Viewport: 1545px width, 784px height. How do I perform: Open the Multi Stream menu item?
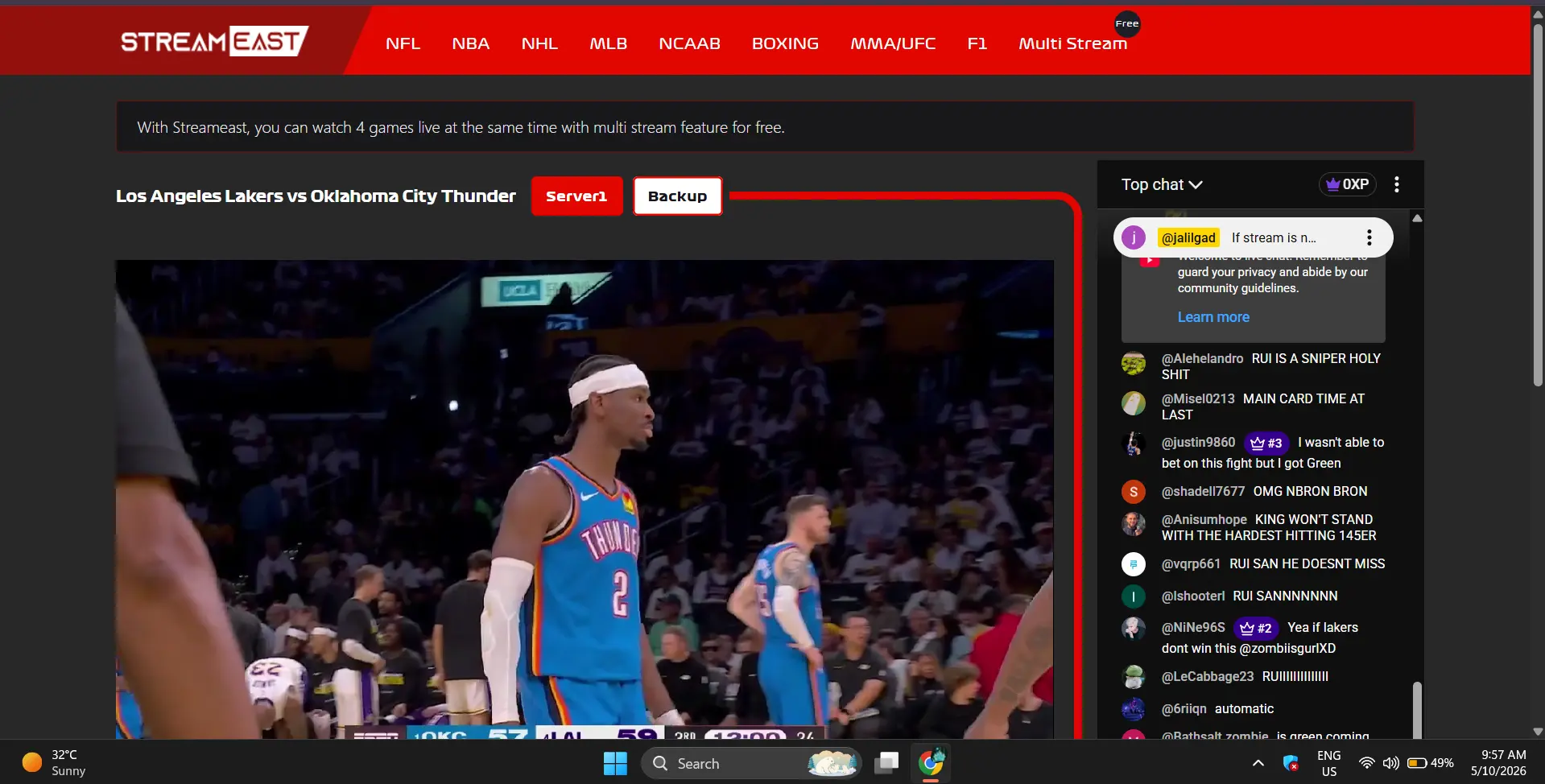pos(1072,43)
